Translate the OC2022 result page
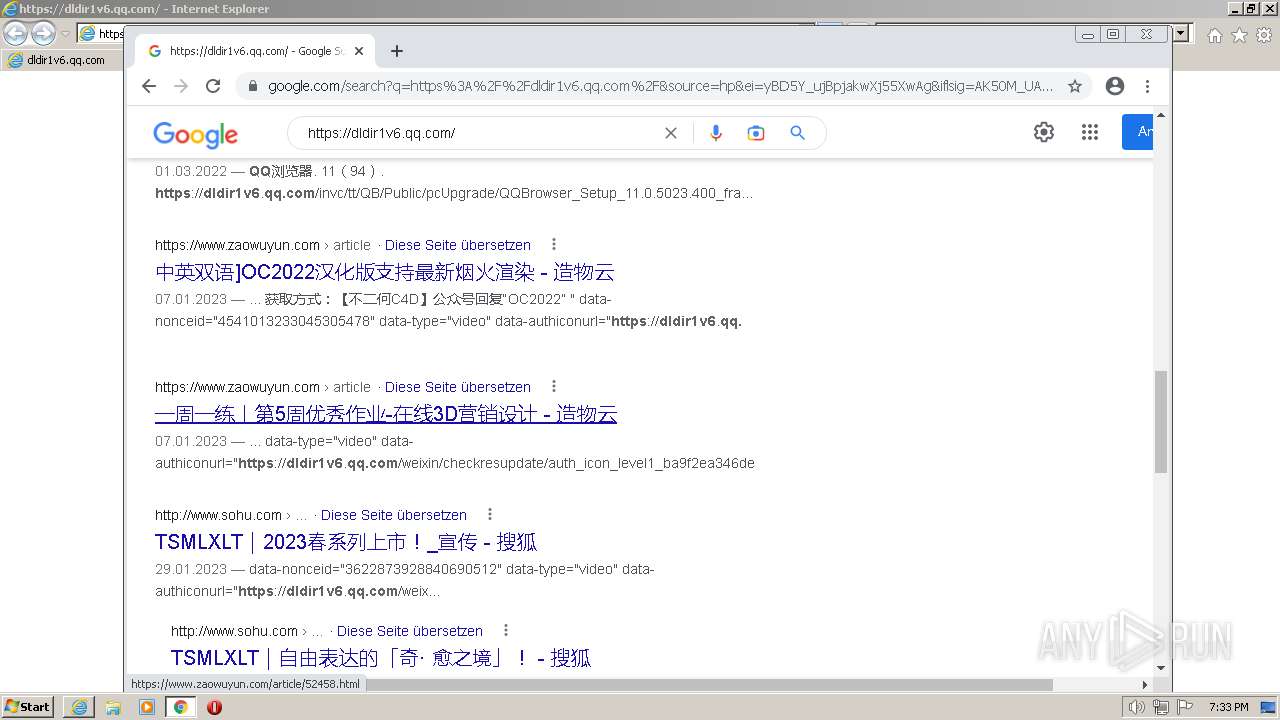The width and height of the screenshot is (1280, 720). tap(458, 245)
